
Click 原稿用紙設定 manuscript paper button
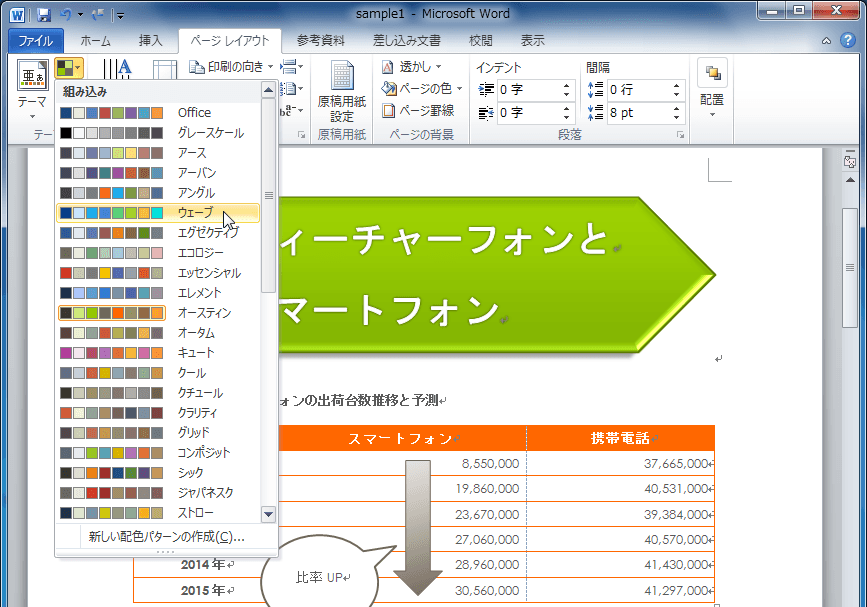(x=342, y=92)
